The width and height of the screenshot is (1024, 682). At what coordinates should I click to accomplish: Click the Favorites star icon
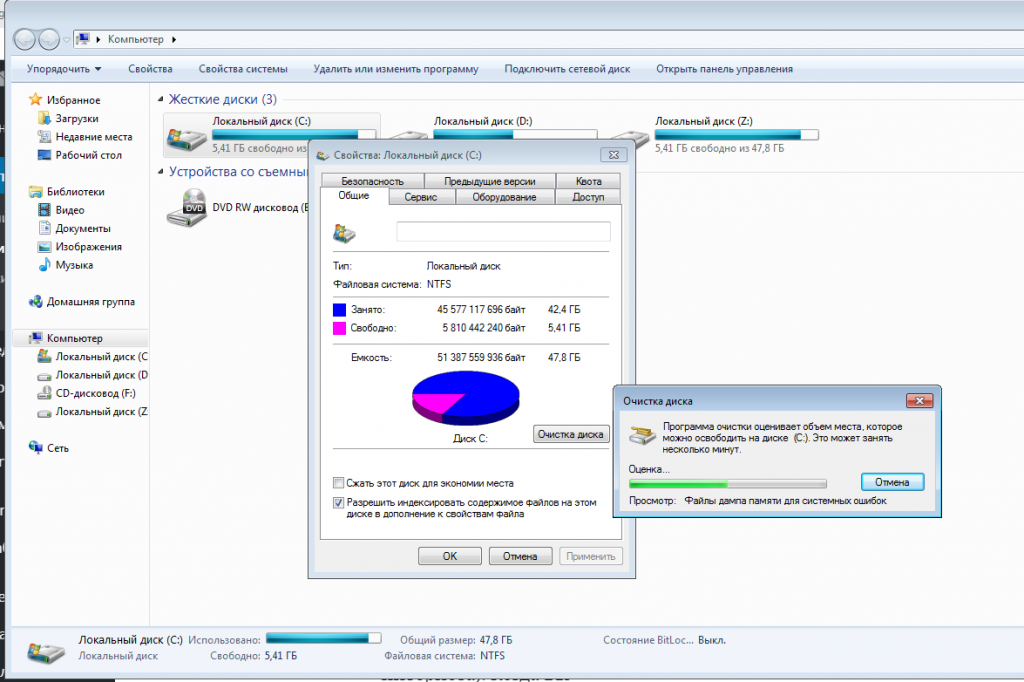35,100
